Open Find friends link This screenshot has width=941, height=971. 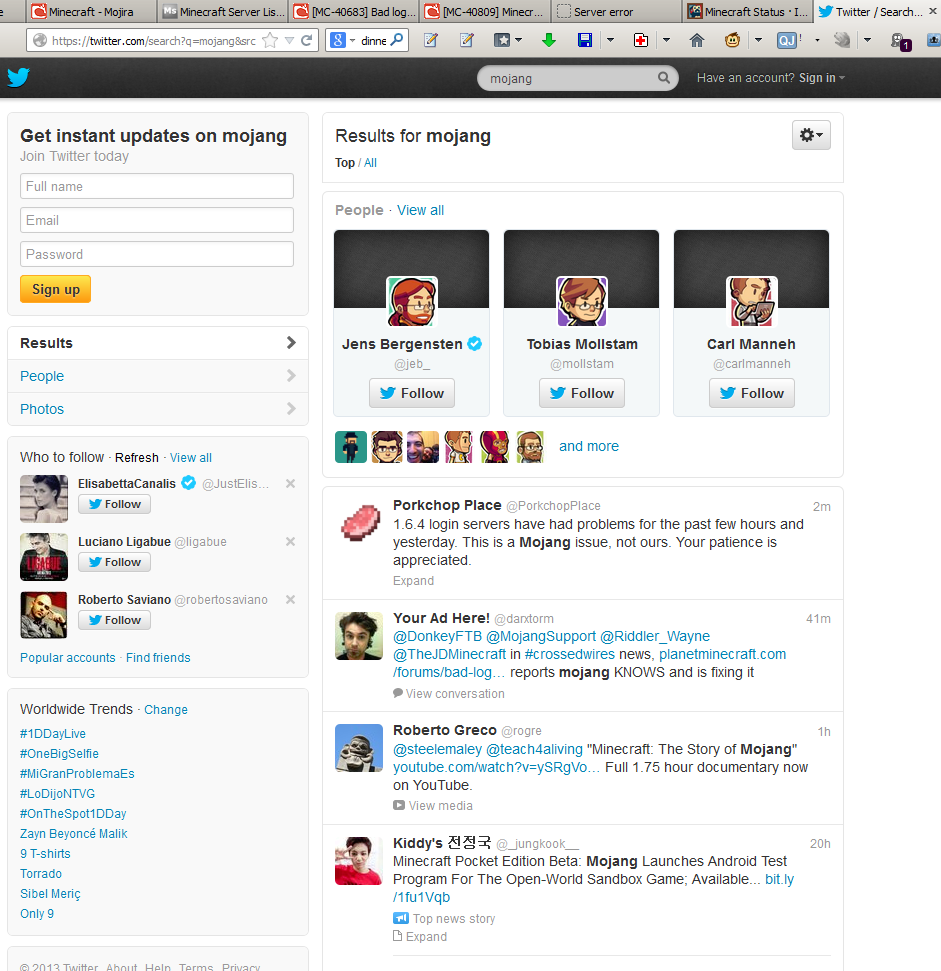(x=158, y=658)
